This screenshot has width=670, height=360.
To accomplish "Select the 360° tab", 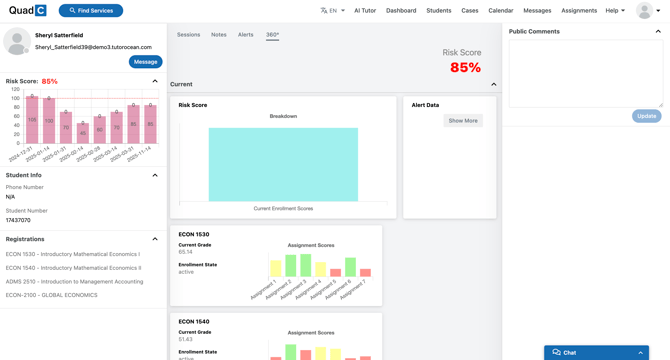I will [272, 35].
